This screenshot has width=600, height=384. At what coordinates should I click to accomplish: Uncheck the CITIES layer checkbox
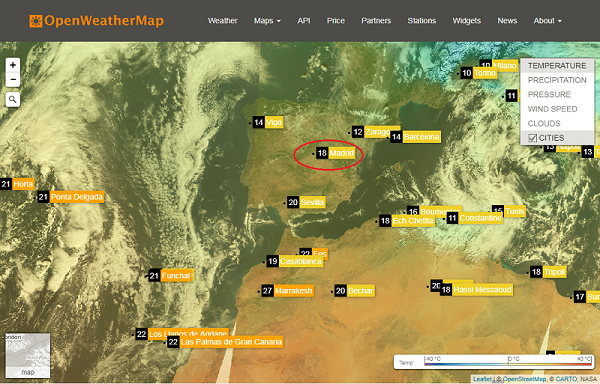pyautogui.click(x=532, y=138)
